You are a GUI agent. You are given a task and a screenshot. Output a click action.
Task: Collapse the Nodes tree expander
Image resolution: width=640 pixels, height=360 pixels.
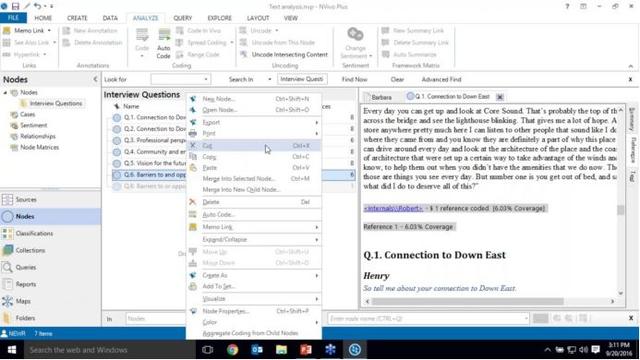5,93
